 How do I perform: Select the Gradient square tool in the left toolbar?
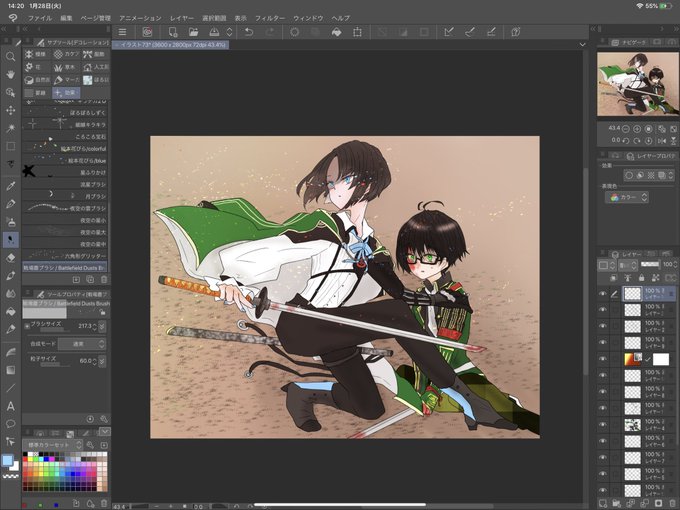click(10, 370)
